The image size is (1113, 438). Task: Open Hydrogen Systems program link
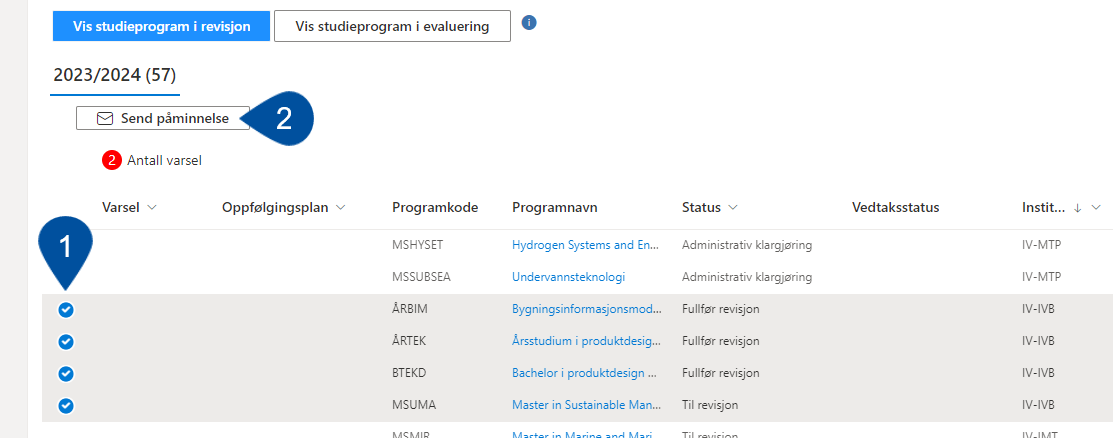[586, 246]
